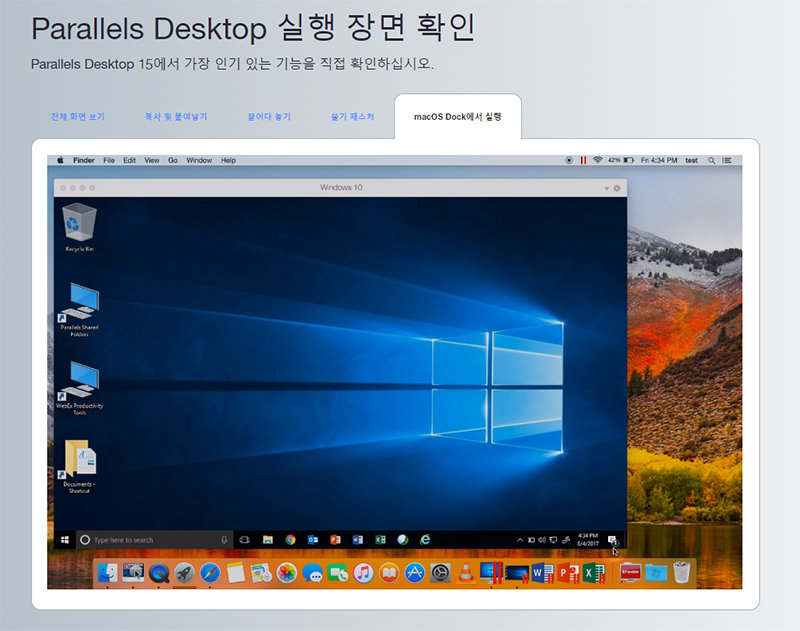Open the Windows Start button
Screen dimensions: 800x631
[65, 540]
